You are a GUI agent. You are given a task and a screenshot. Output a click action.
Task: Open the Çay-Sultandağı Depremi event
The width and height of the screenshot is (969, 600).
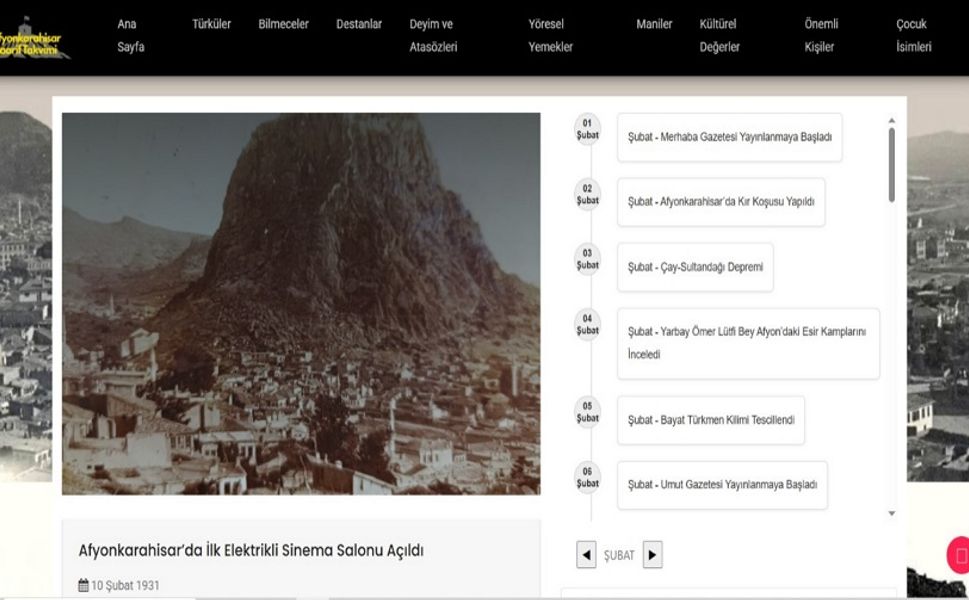pos(694,267)
